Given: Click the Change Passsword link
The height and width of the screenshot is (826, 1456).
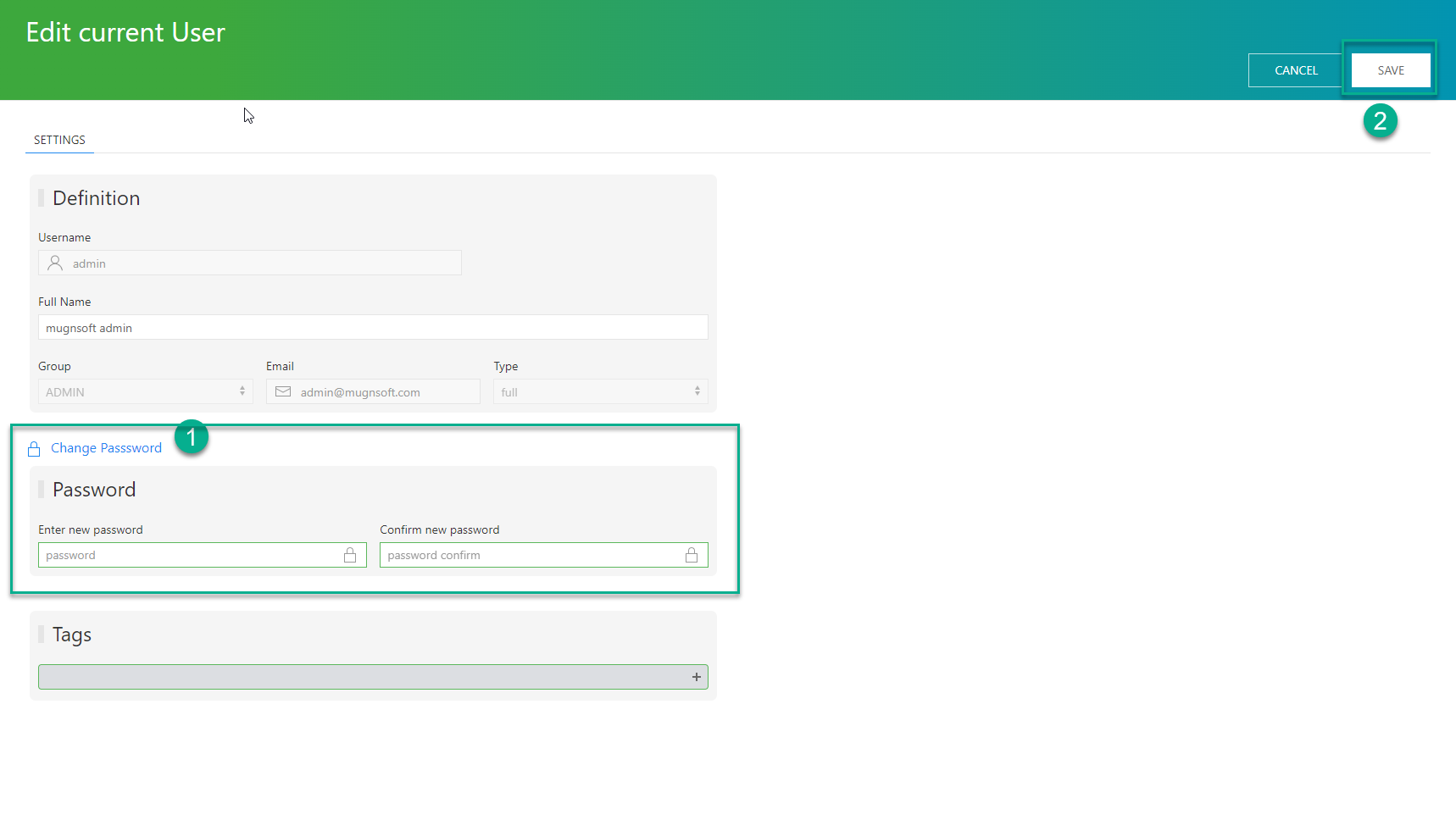Looking at the screenshot, I should (106, 448).
